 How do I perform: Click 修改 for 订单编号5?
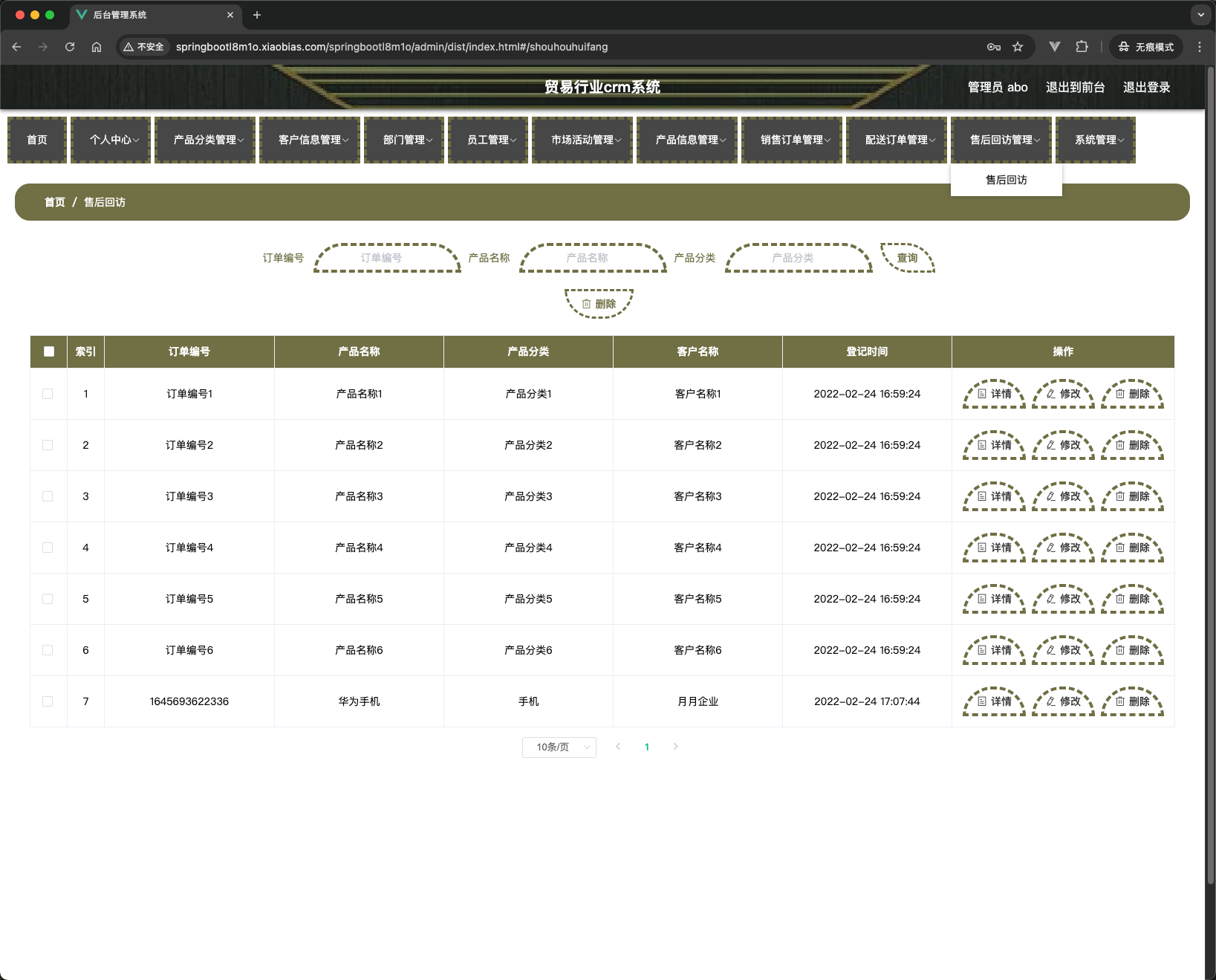coord(1063,600)
